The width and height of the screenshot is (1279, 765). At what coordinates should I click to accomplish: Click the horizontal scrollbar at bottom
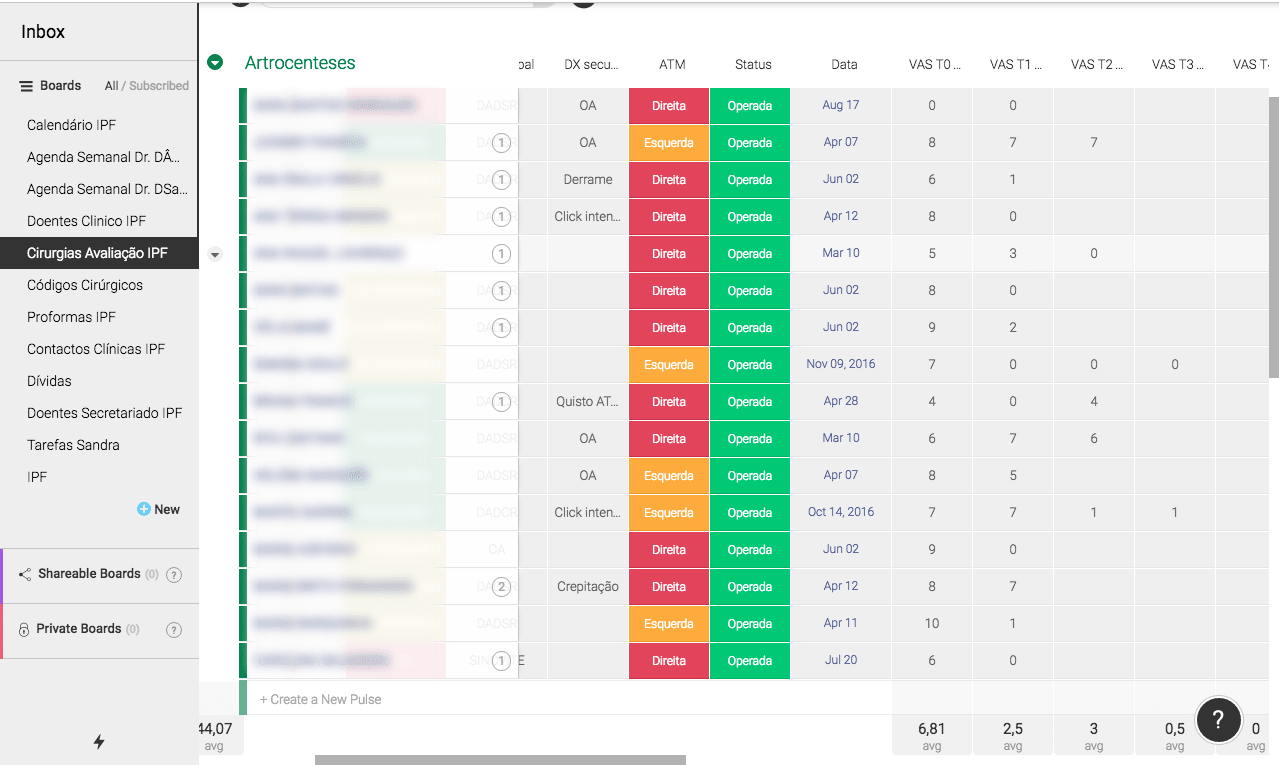pos(500,760)
